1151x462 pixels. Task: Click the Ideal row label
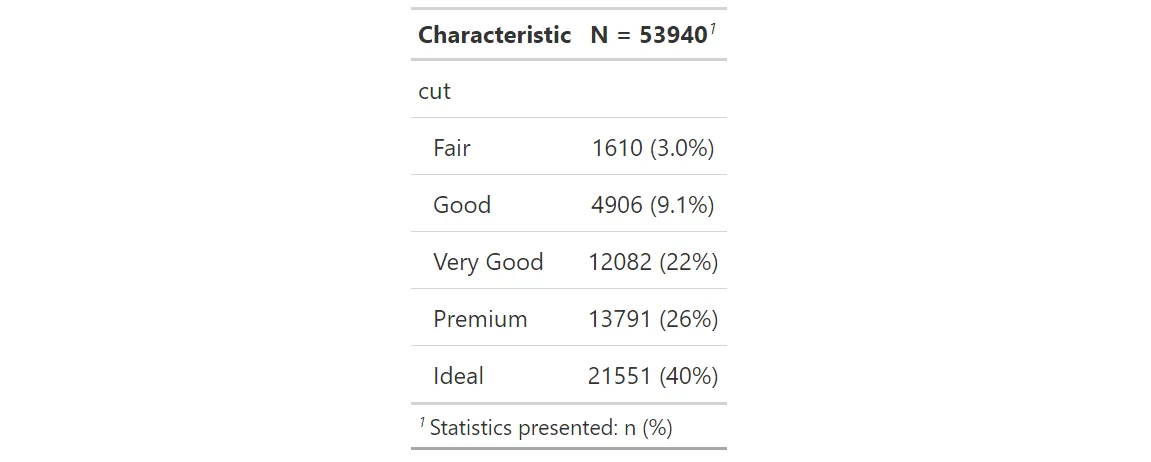(458, 376)
